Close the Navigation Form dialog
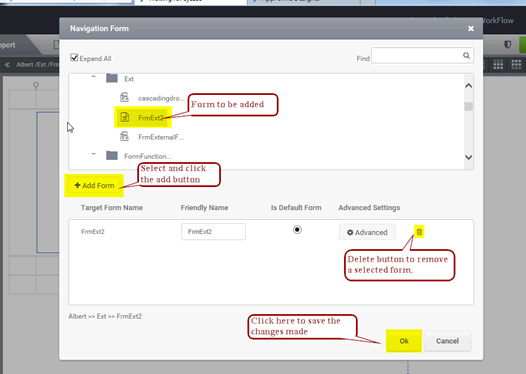526x374 pixels. pyautogui.click(x=471, y=29)
